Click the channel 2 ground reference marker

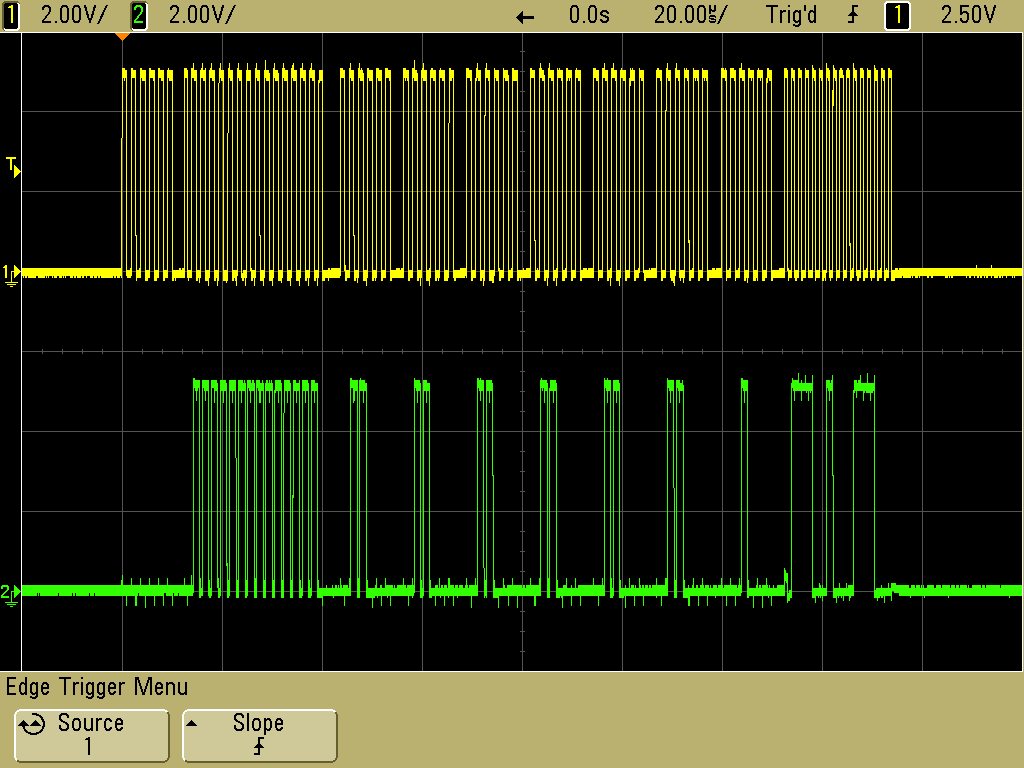pyautogui.click(x=11, y=594)
